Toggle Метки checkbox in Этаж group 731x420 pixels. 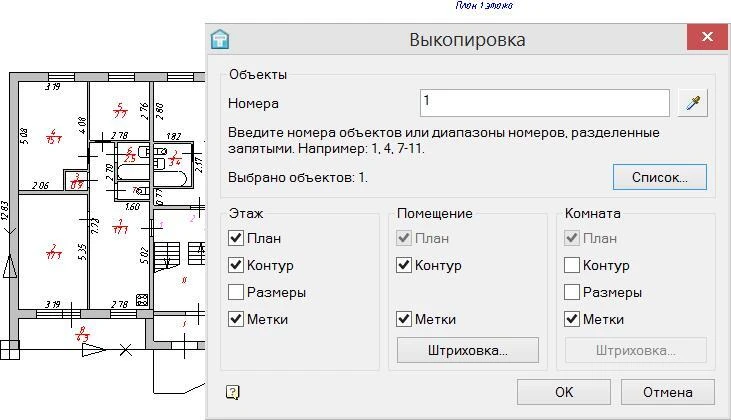click(236, 319)
